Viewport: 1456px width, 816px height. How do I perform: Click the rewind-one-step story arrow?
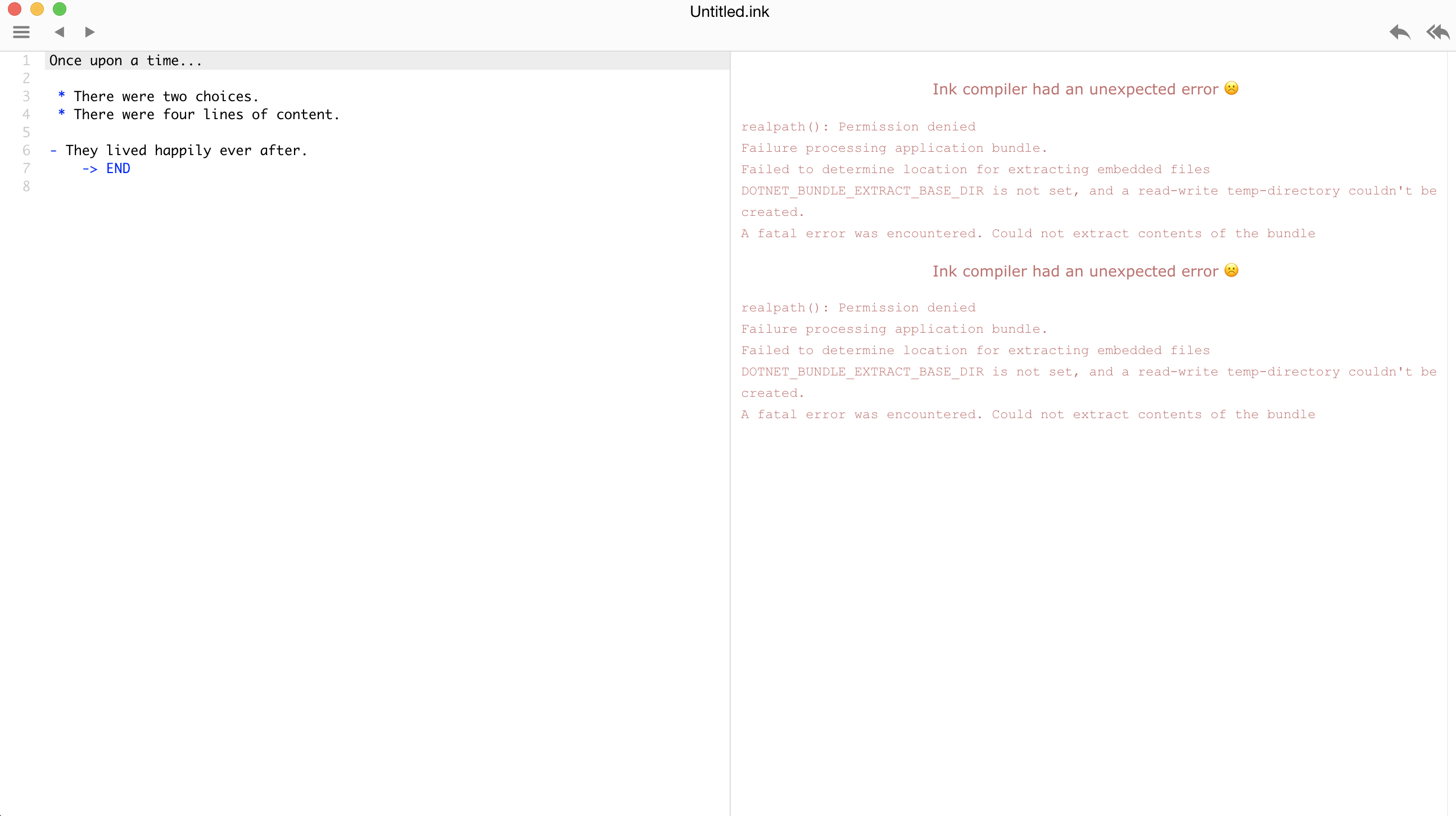point(1399,32)
